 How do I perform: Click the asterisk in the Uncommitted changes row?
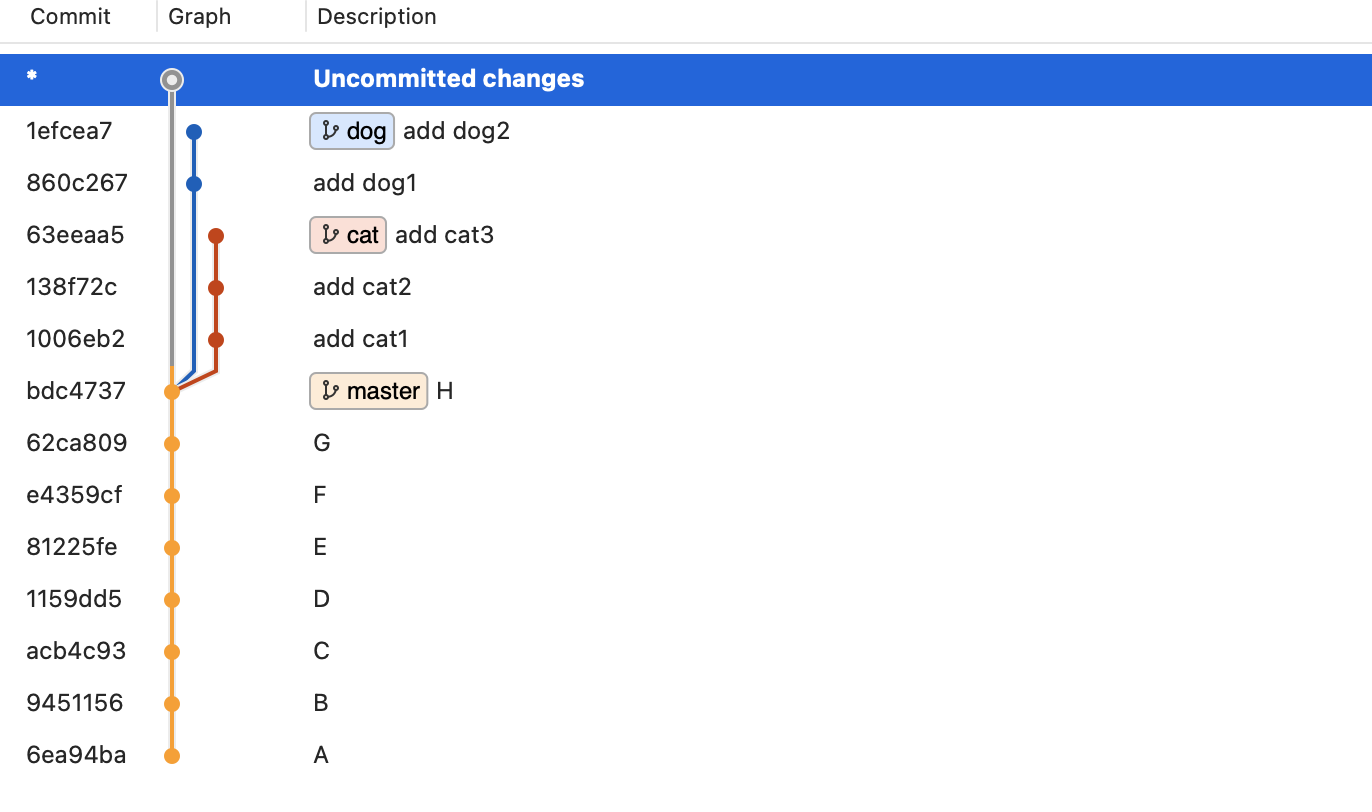coord(32,77)
